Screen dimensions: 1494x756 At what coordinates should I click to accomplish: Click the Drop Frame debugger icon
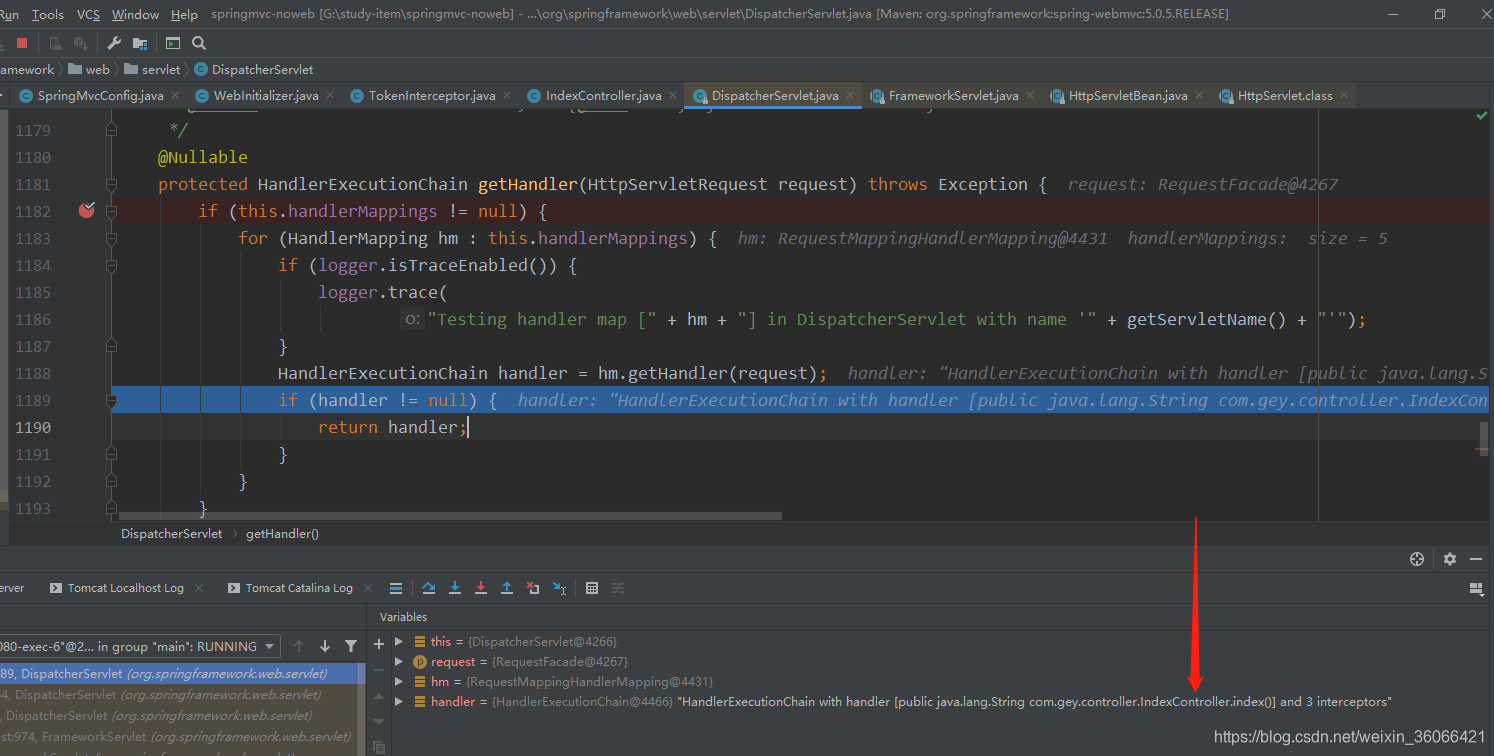(533, 588)
